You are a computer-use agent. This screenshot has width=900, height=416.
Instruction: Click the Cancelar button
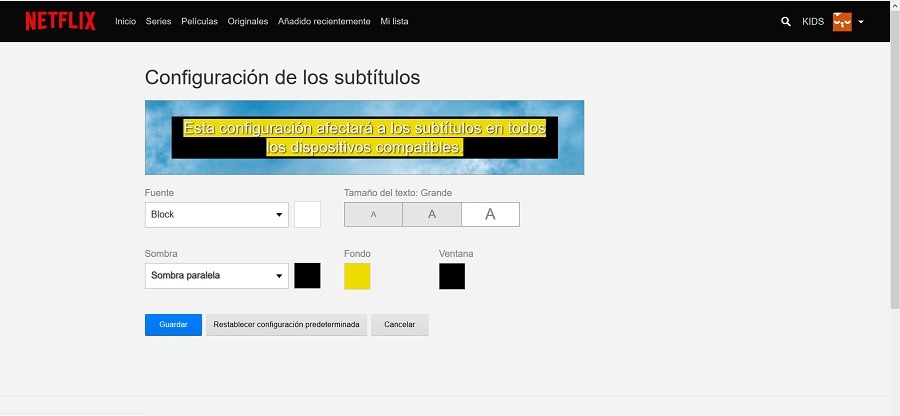pyautogui.click(x=399, y=325)
